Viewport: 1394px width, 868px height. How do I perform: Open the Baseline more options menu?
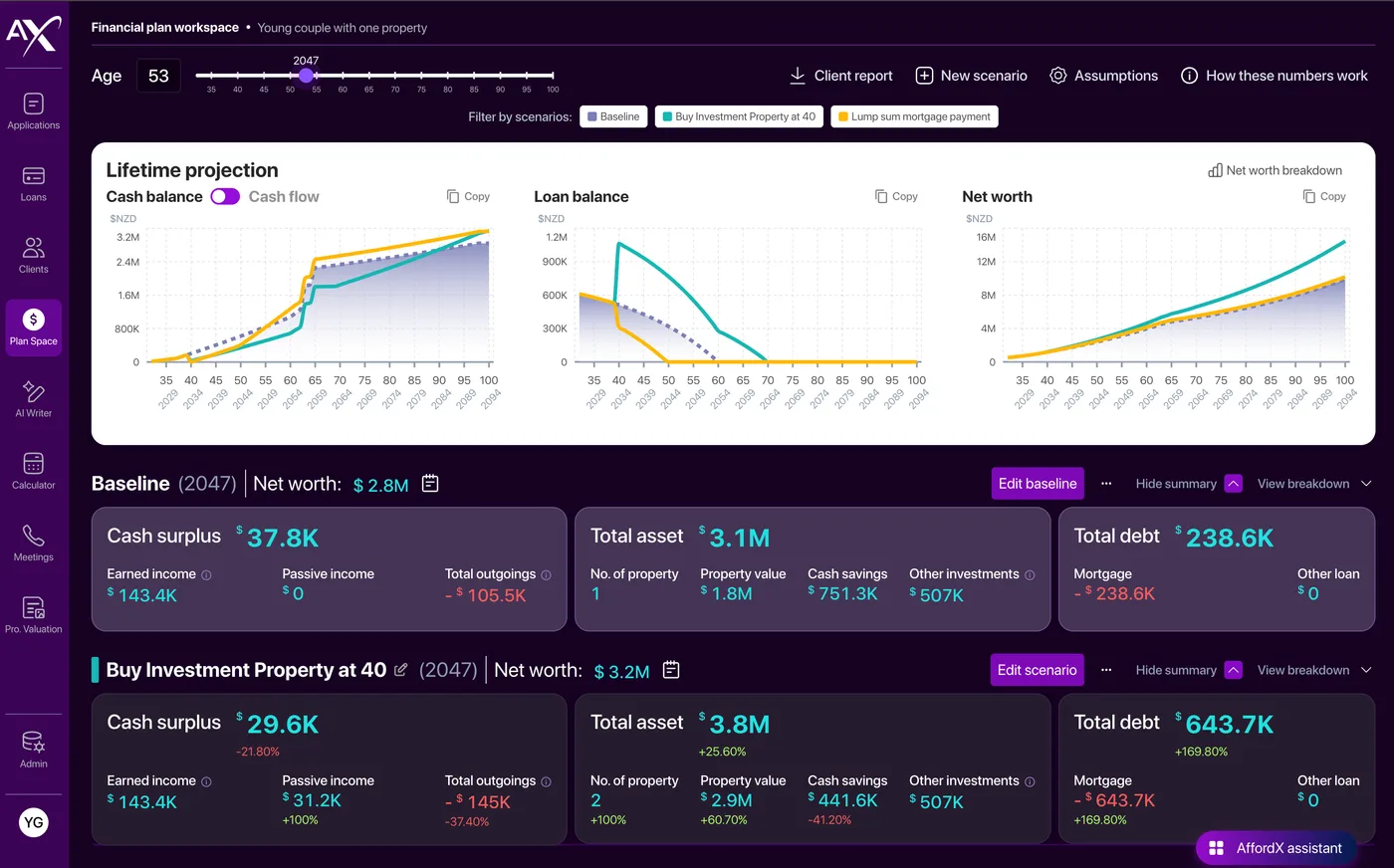click(1106, 484)
